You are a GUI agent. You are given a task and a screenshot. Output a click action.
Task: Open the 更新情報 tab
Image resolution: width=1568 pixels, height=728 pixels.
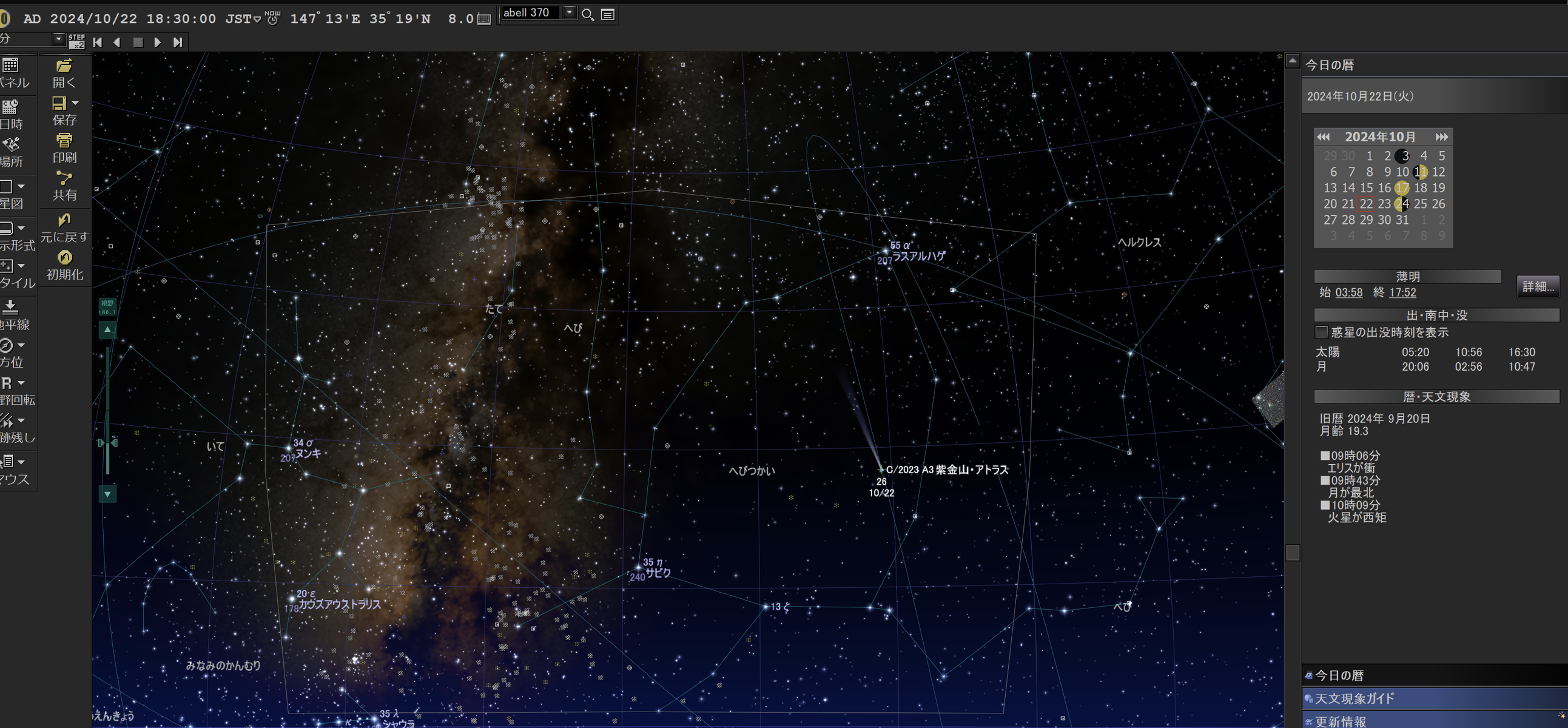pyautogui.click(x=1341, y=721)
